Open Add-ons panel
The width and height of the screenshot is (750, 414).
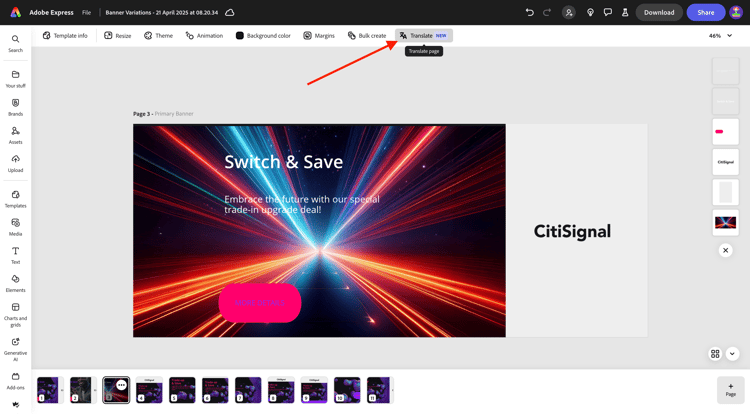click(x=15, y=381)
